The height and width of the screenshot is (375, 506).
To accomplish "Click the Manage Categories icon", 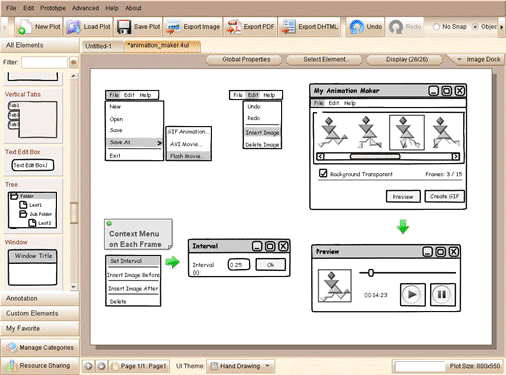I will pos(12,347).
